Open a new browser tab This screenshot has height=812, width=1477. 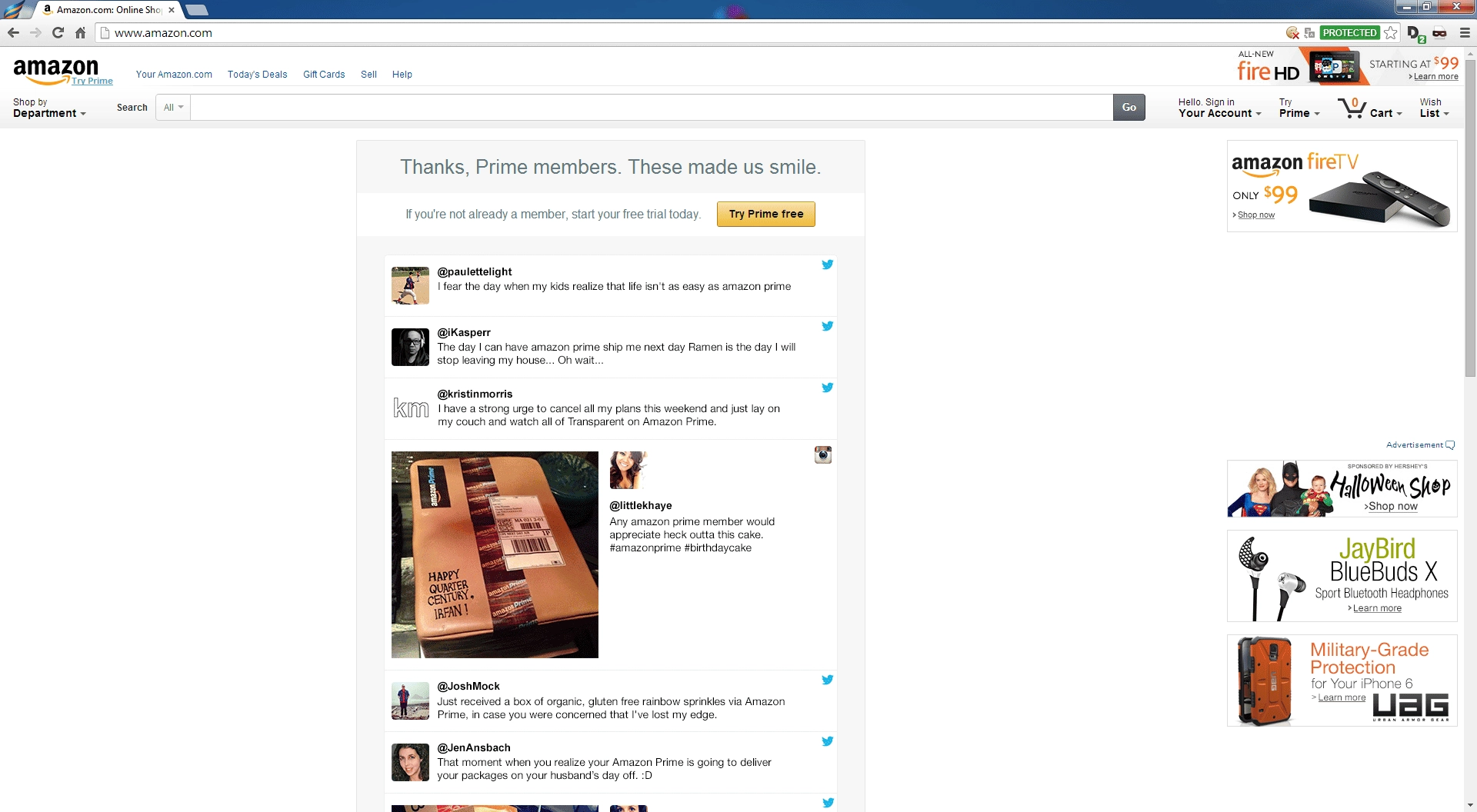coord(197,10)
